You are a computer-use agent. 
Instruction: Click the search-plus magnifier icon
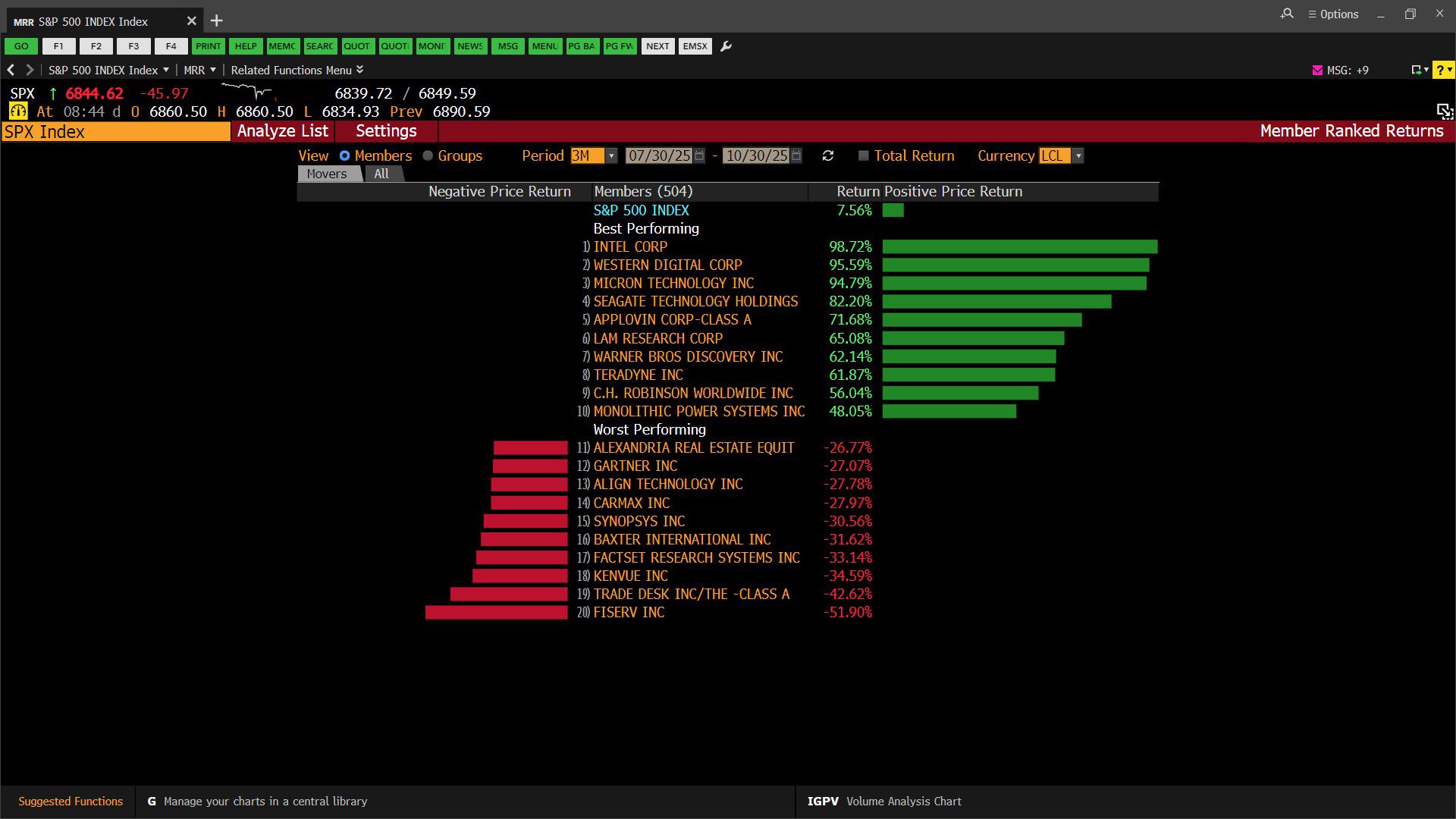coord(1287,14)
